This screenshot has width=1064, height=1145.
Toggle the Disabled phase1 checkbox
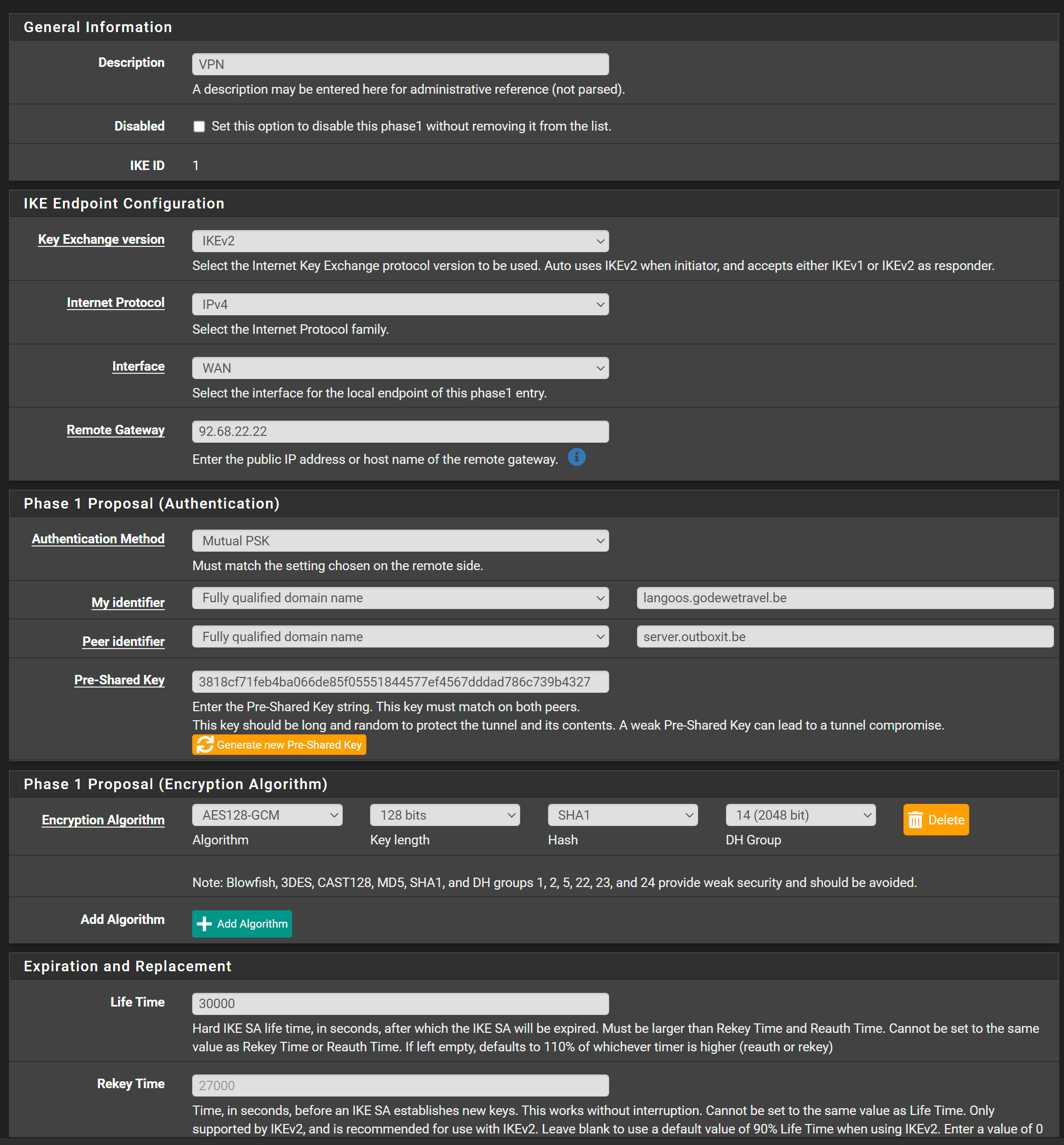199,127
